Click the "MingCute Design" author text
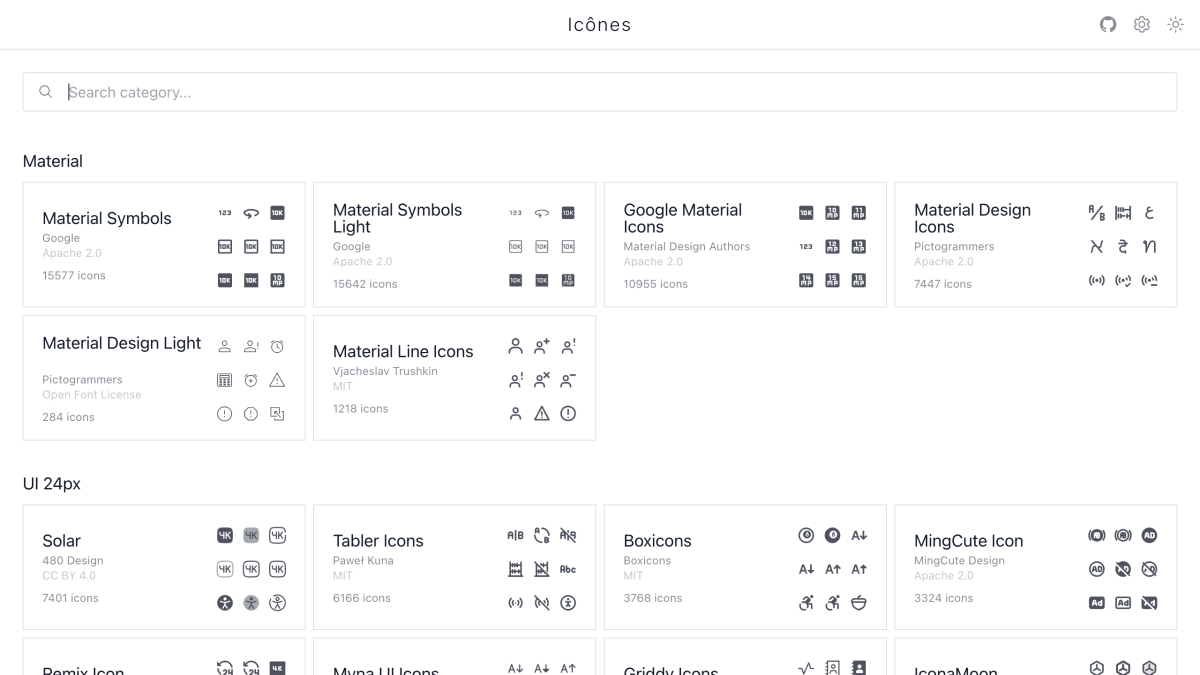The width and height of the screenshot is (1200, 675). pyautogui.click(x=959, y=560)
